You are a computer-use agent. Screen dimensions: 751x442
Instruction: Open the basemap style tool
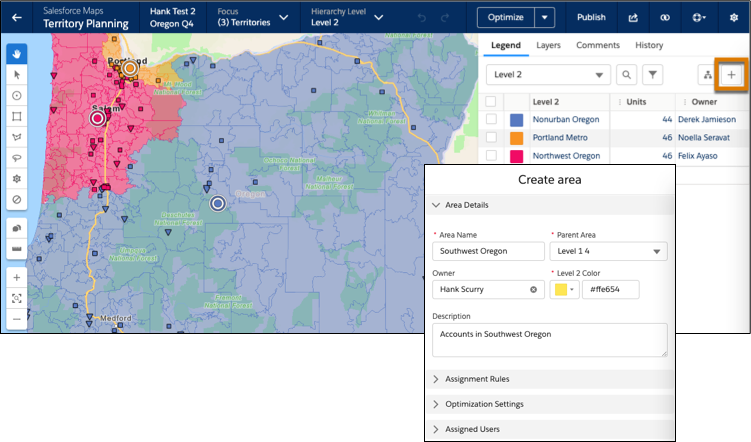[17, 228]
